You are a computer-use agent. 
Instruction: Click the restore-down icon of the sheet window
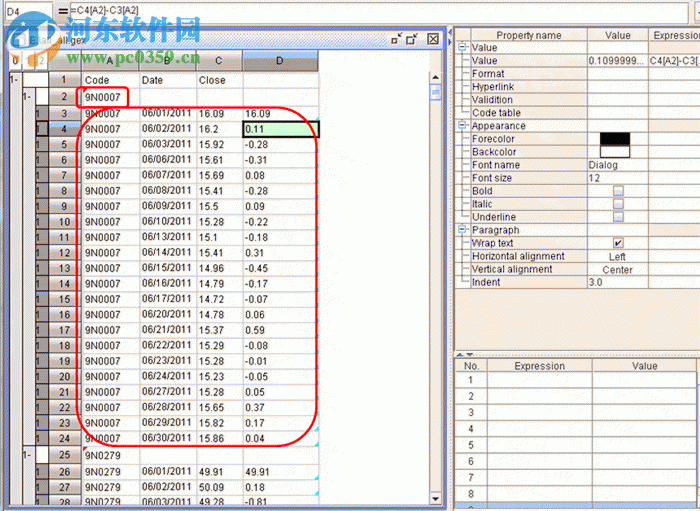pos(397,38)
